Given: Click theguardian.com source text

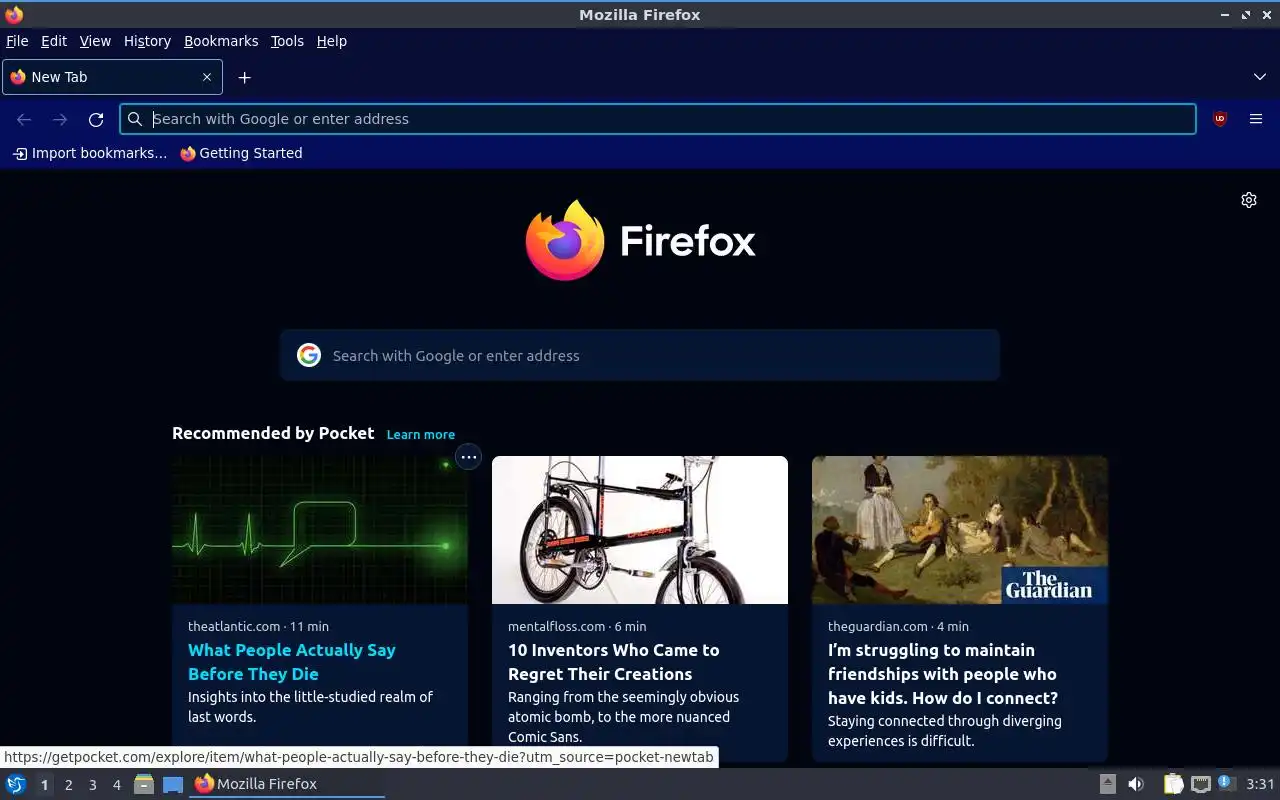Looking at the screenshot, I should click(x=878, y=626).
